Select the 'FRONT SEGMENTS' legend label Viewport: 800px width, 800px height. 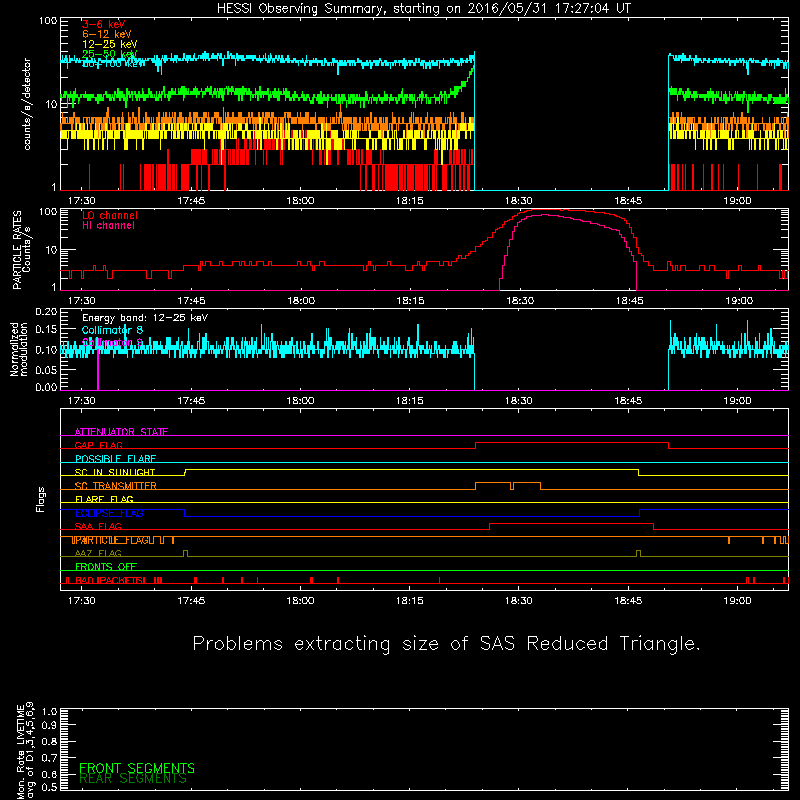tap(137, 768)
